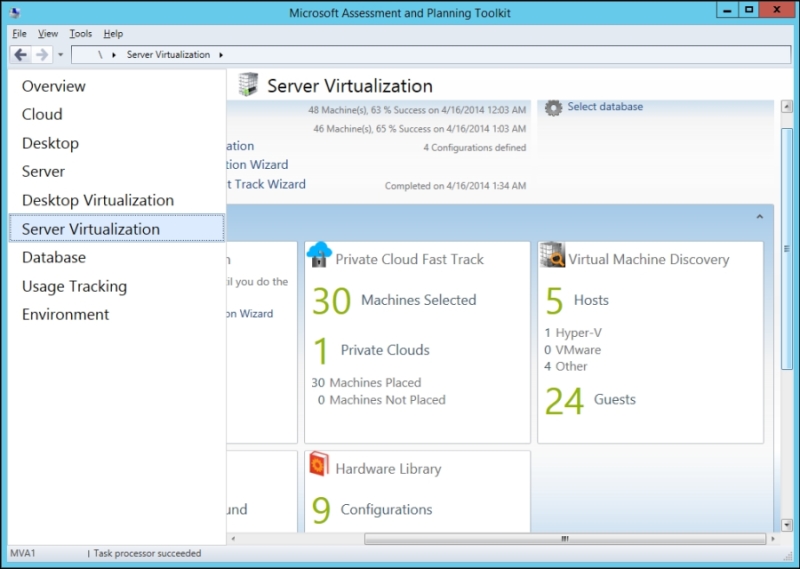Select Desktop Virtualization in navigation list
The height and width of the screenshot is (569, 800).
point(97,200)
